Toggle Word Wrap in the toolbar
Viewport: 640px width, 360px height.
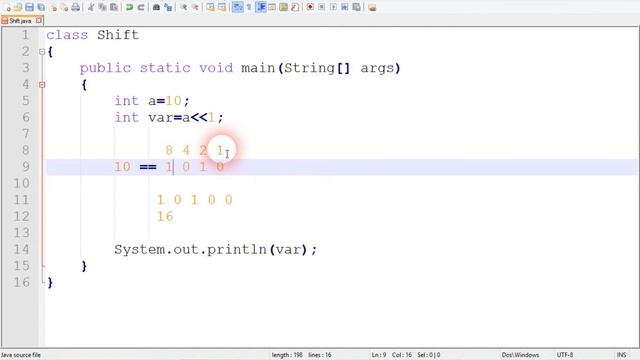(238, 7)
